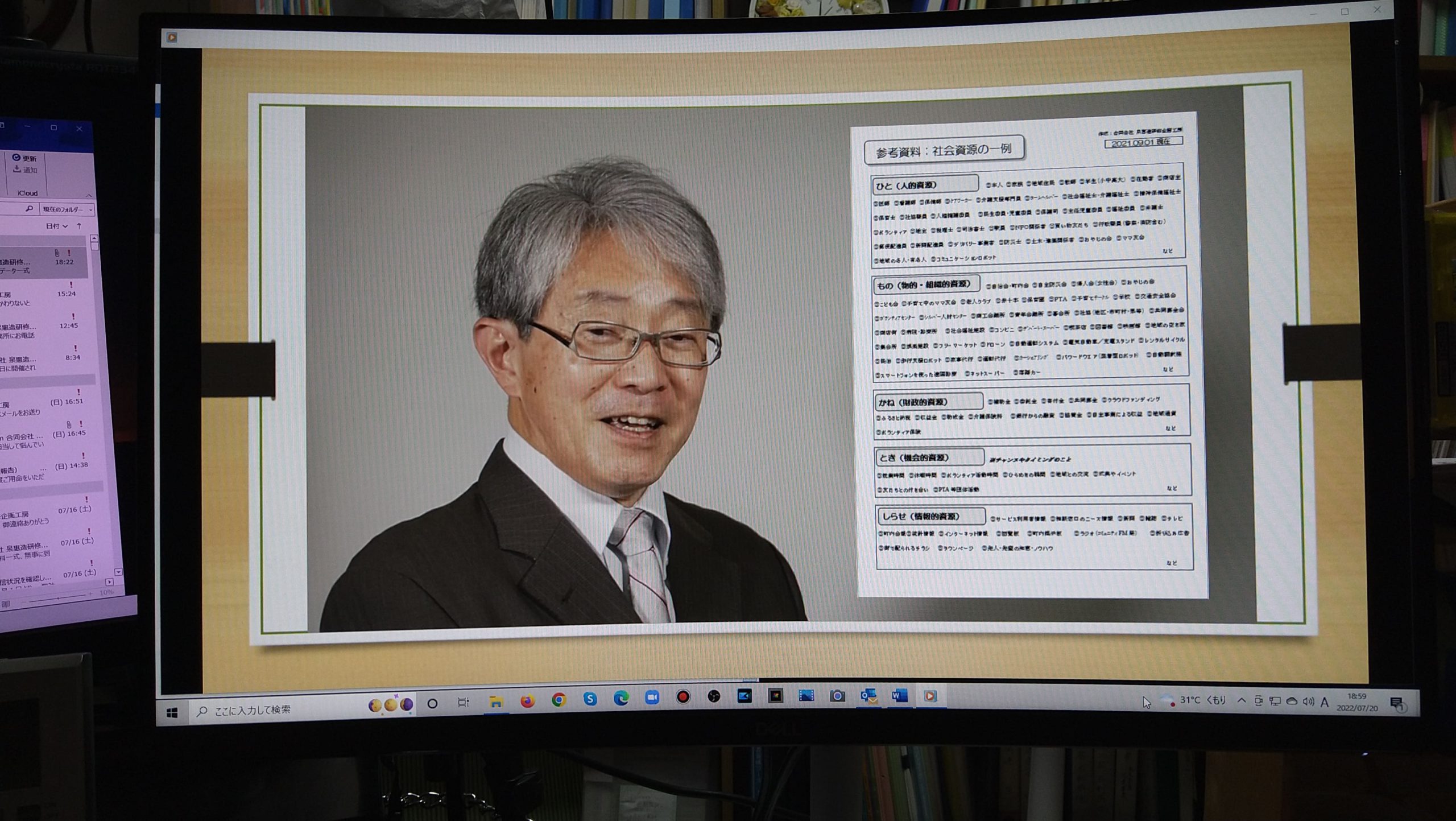The width and height of the screenshot is (1456, 821).
Task: Click 通知 in Outlook iCloud group
Action: click(25, 170)
